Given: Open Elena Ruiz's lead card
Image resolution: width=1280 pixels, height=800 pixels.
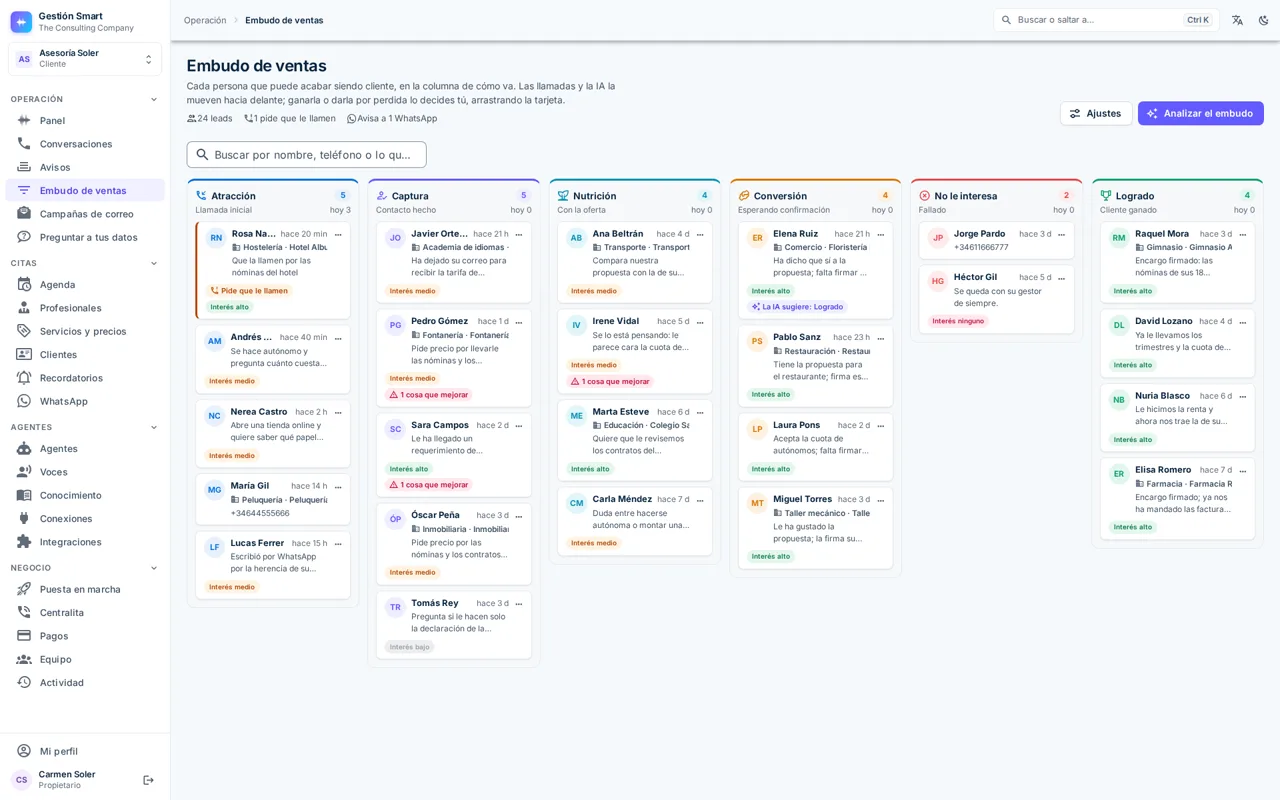Looking at the screenshot, I should 816,270.
